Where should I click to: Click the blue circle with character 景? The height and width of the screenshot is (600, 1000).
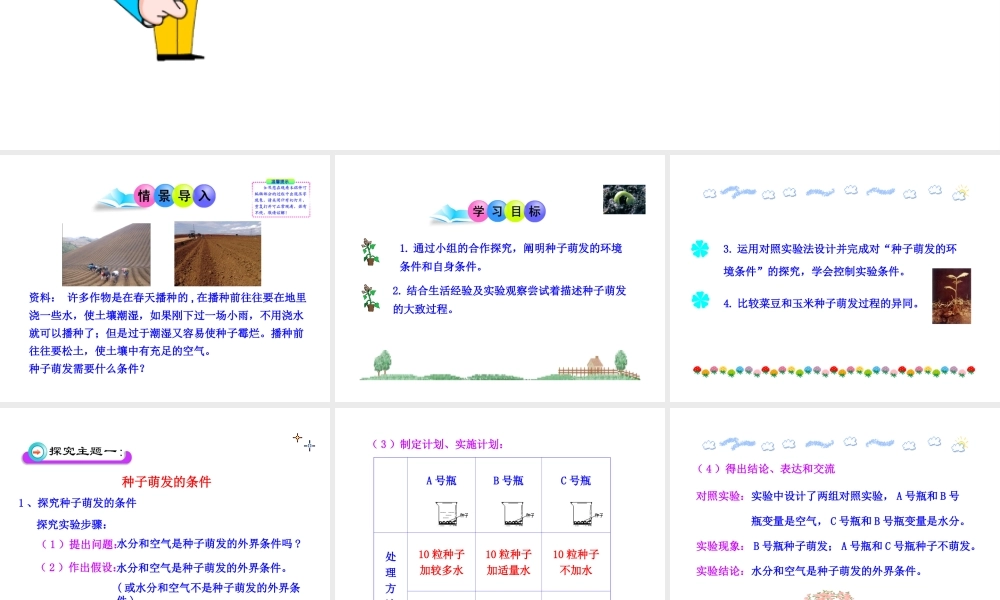(165, 196)
